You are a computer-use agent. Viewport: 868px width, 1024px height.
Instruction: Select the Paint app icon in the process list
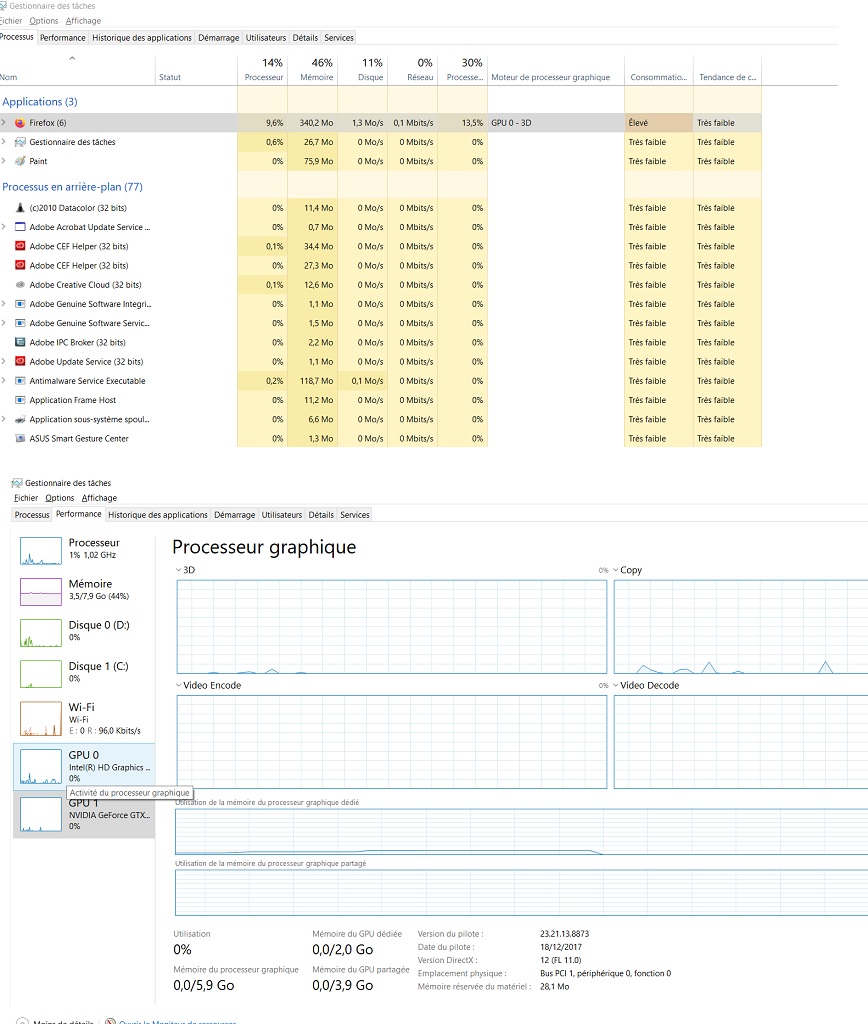[20, 161]
